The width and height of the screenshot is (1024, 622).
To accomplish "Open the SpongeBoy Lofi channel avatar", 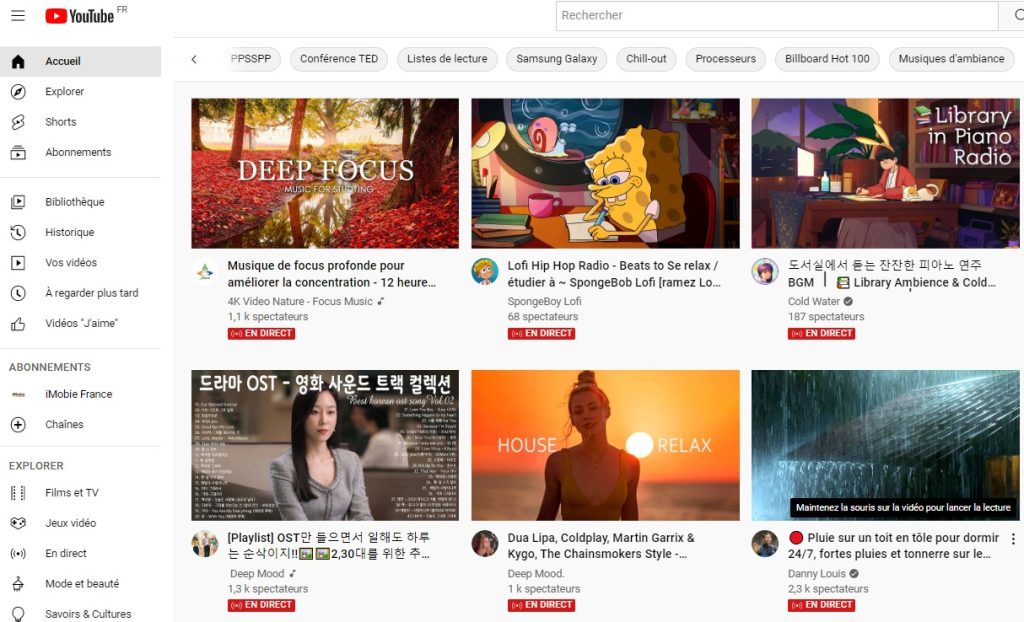I will click(x=485, y=271).
